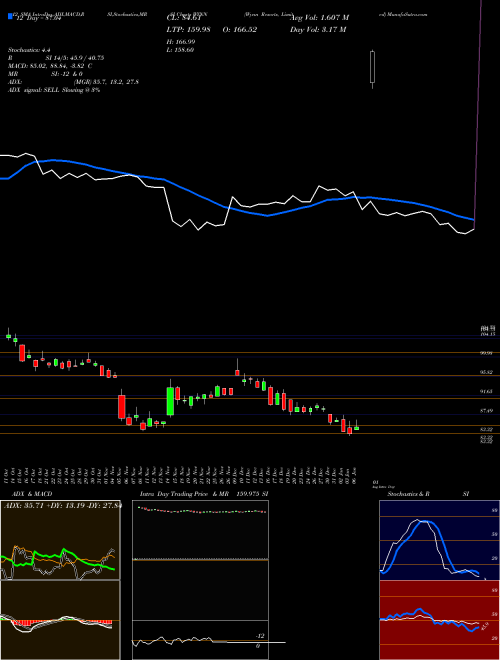
Task: Click the Stochastics & R SI panel title
Action: (428, 494)
